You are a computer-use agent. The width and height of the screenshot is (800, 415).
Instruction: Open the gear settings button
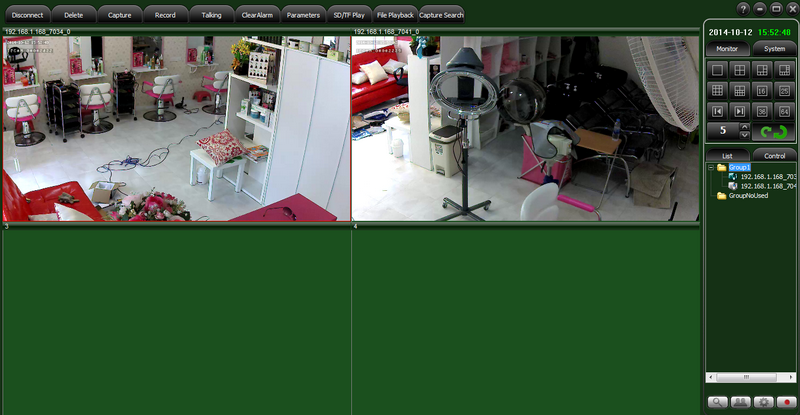(x=763, y=402)
